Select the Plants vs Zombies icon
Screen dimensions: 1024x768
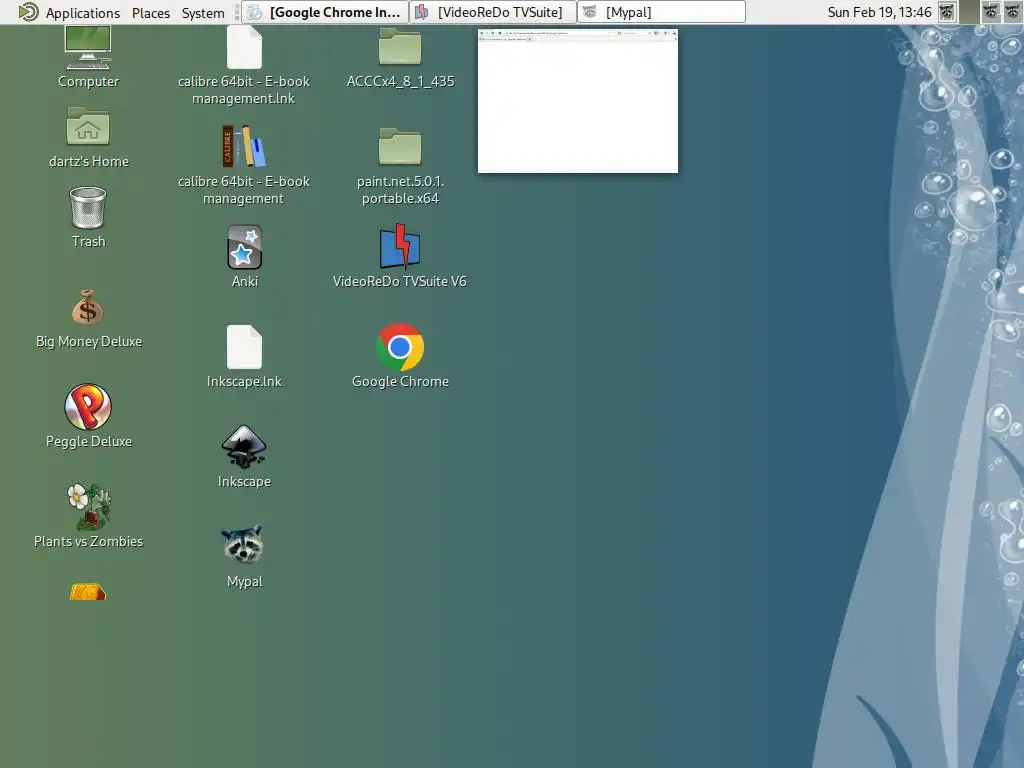pyautogui.click(x=89, y=506)
